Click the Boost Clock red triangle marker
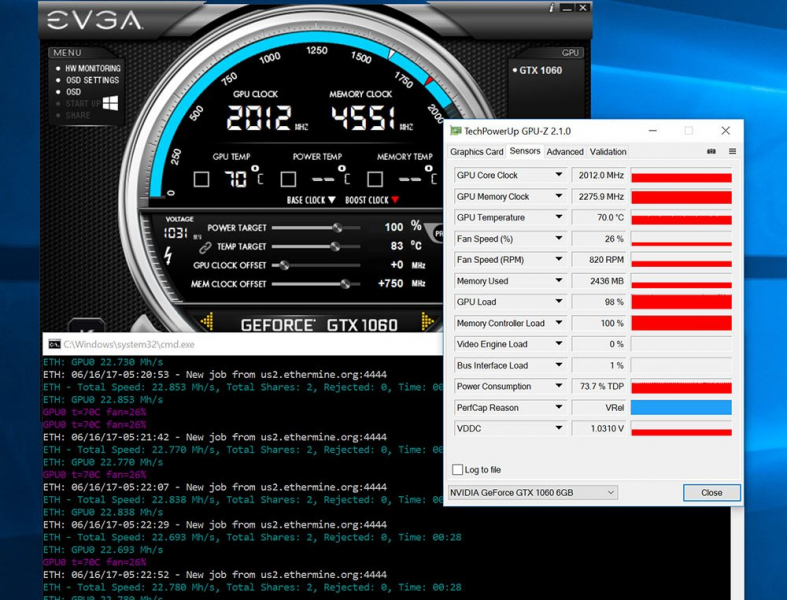This screenshot has width=787, height=600. click(395, 200)
